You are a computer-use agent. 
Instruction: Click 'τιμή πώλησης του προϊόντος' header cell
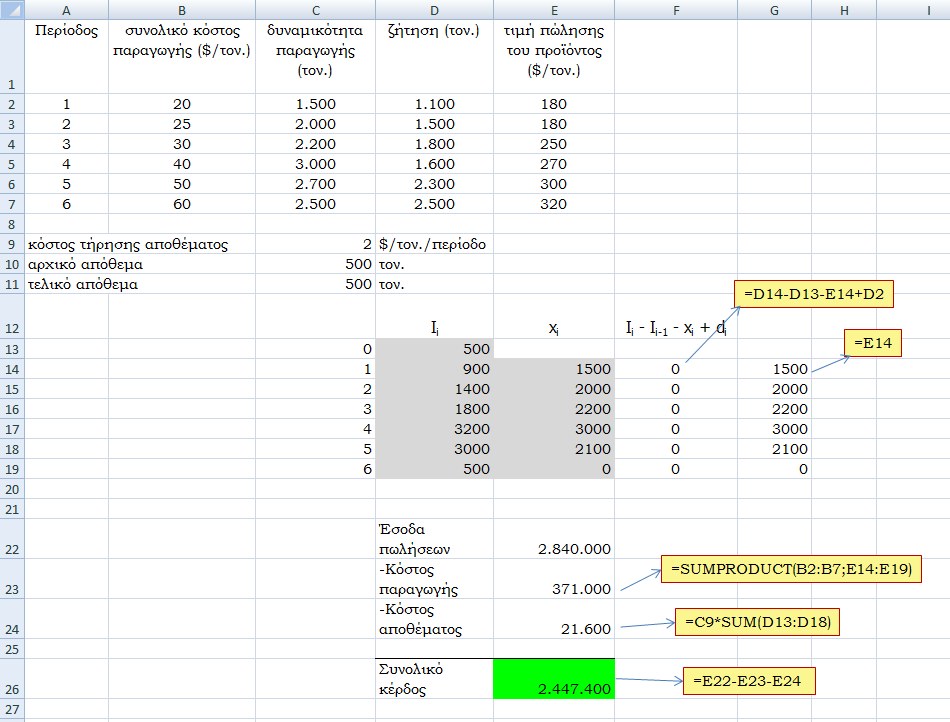(x=554, y=57)
